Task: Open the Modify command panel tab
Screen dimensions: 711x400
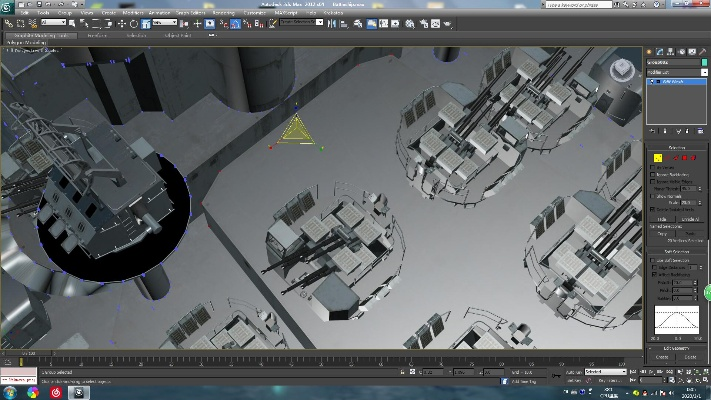Action: 661,51
